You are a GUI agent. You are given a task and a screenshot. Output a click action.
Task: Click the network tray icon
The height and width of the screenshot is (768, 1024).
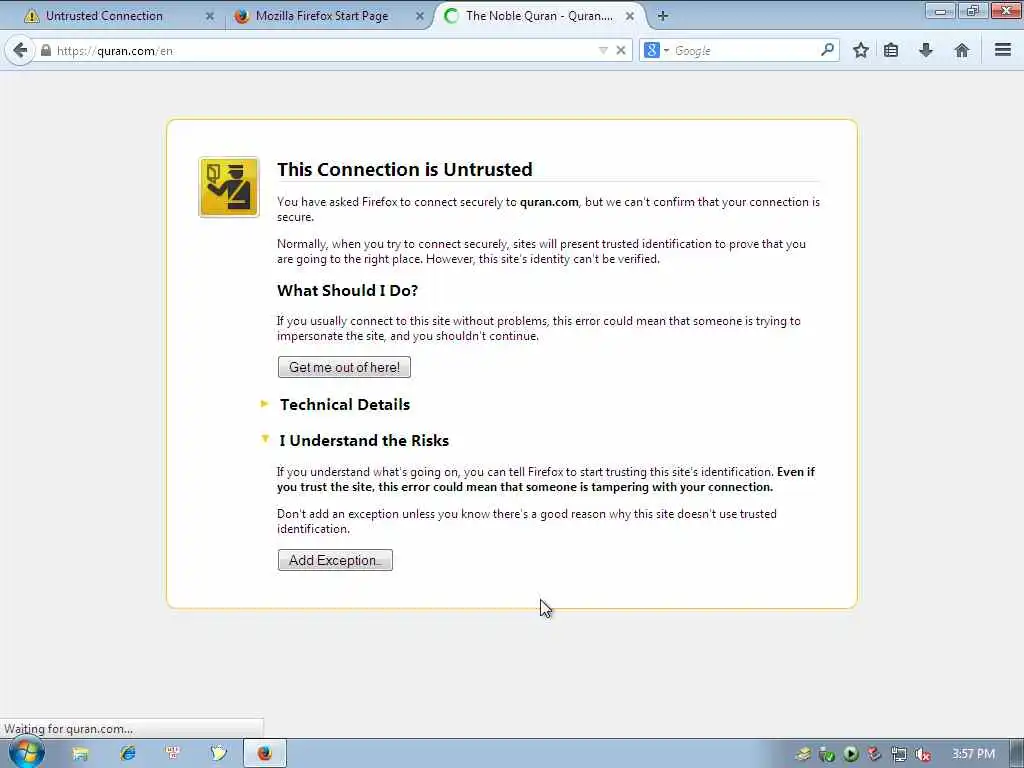click(x=899, y=754)
